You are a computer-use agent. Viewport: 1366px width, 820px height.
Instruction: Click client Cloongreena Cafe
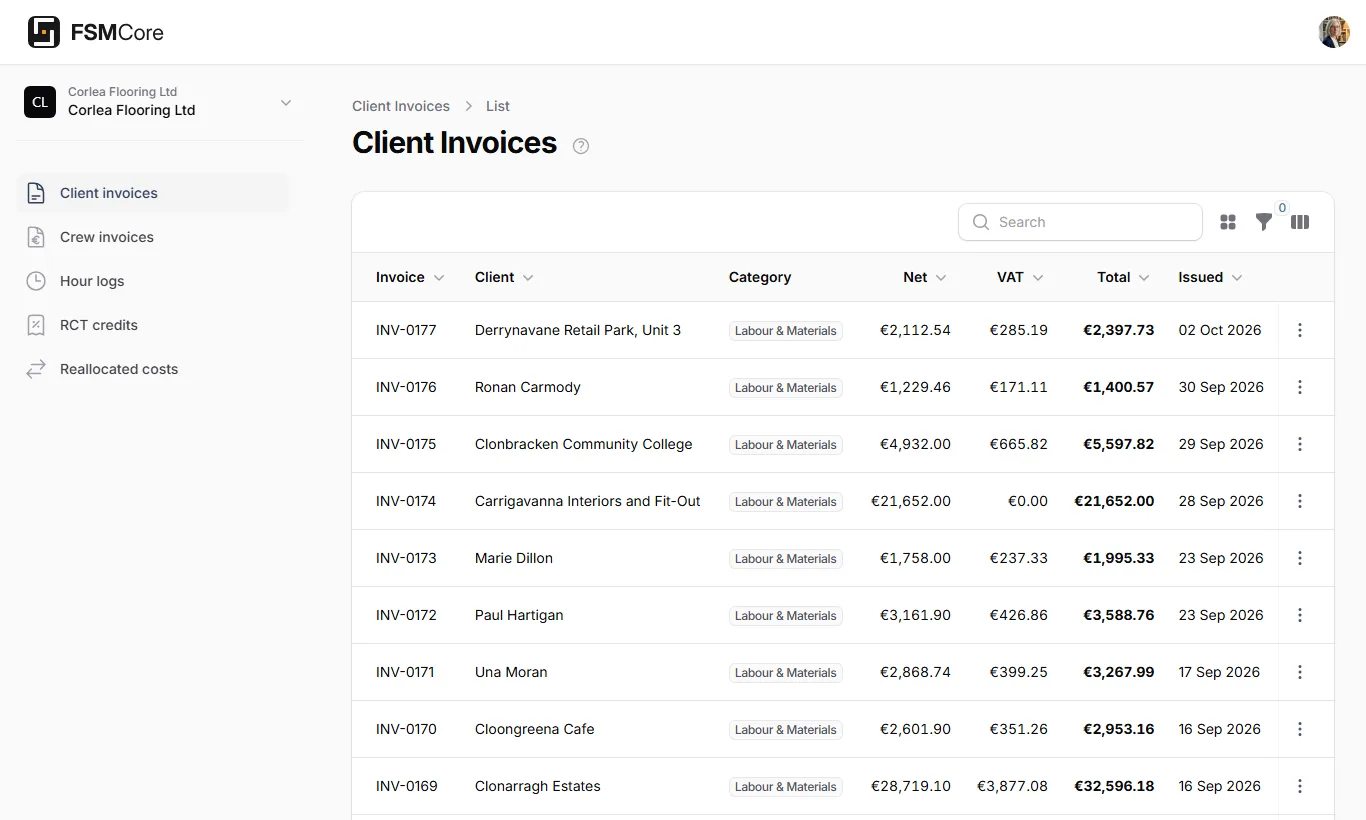pyautogui.click(x=535, y=729)
